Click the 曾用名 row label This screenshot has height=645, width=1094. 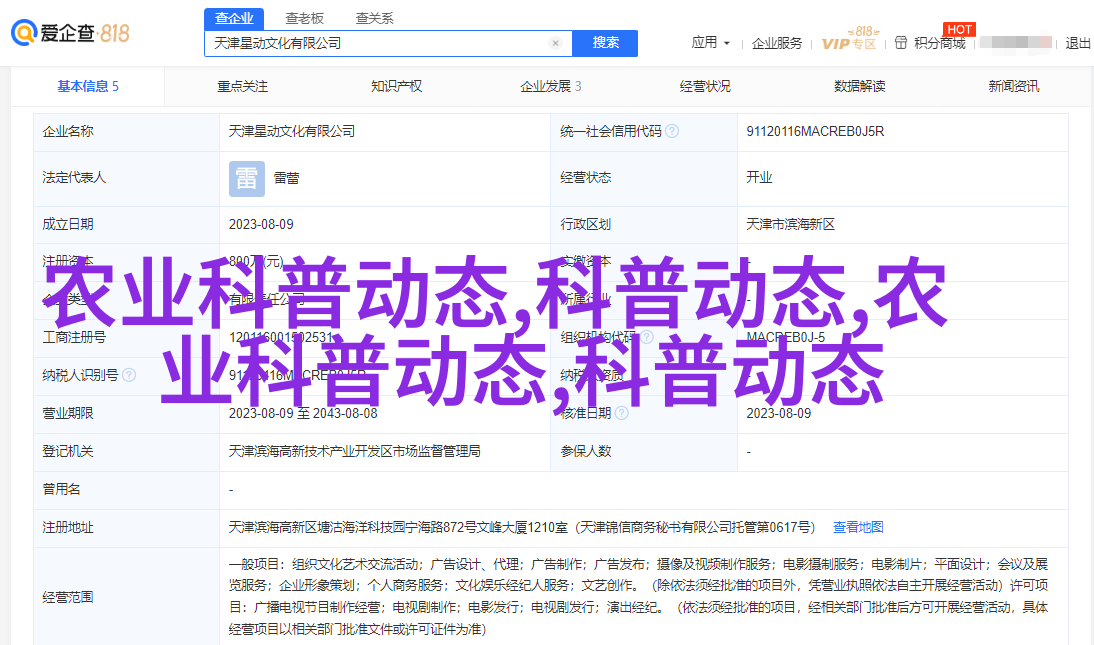(x=61, y=489)
